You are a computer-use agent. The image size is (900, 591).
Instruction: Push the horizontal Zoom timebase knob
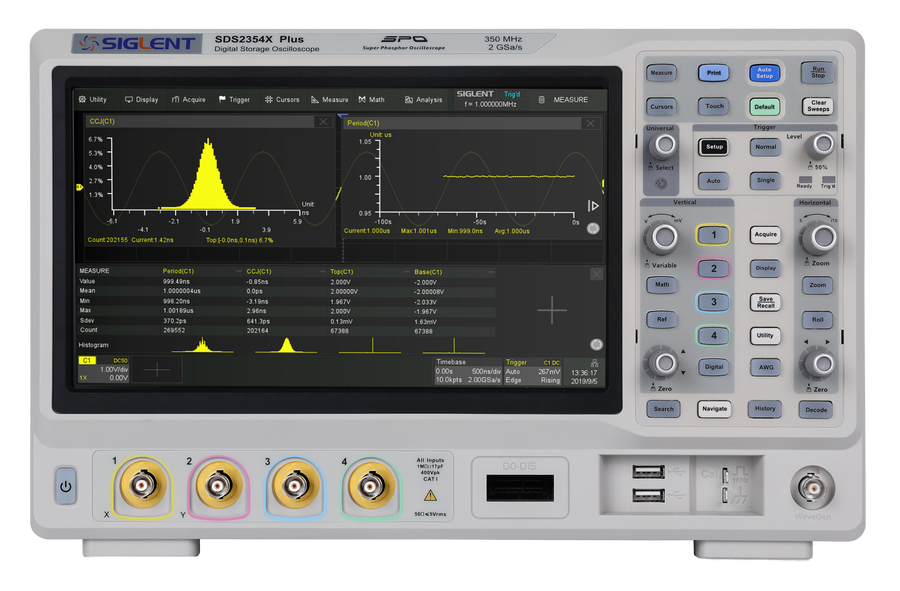[x=821, y=237]
